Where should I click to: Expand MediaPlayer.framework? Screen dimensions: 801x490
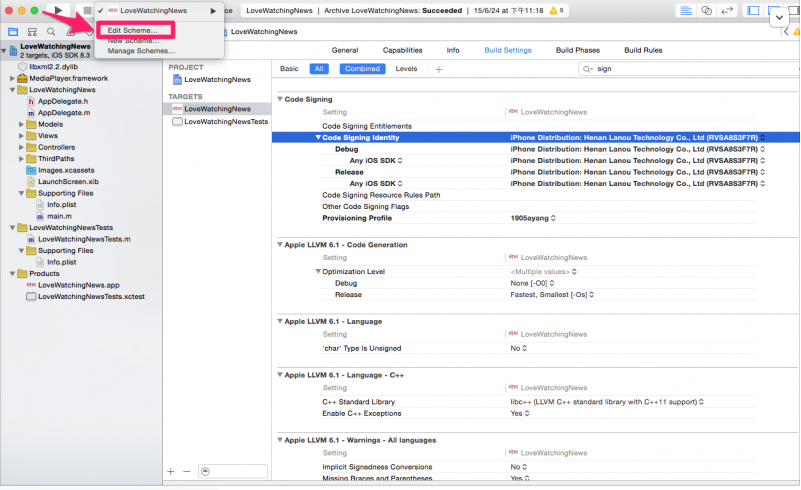[12, 78]
